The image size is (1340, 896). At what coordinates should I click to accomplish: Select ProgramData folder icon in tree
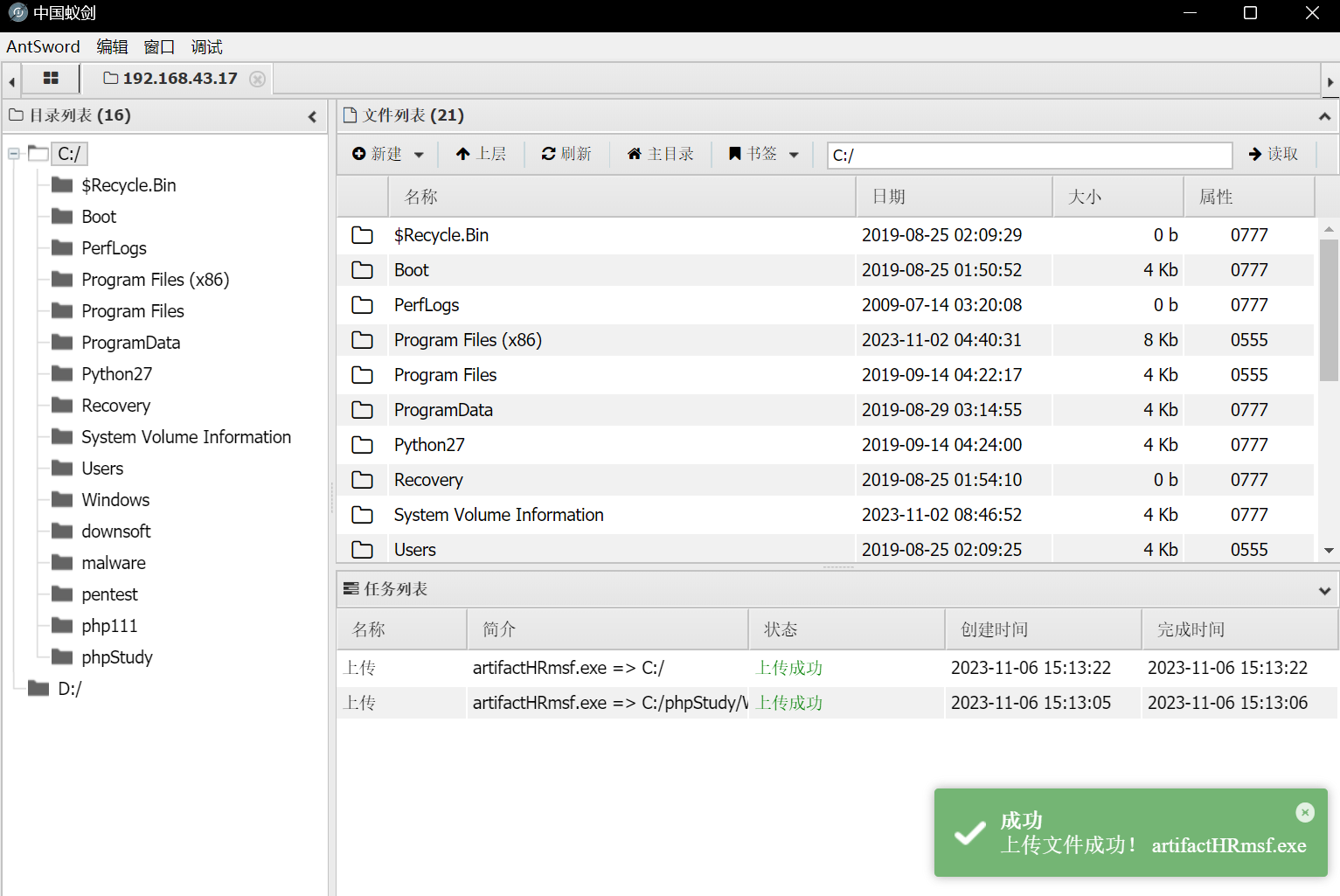pyautogui.click(x=62, y=342)
